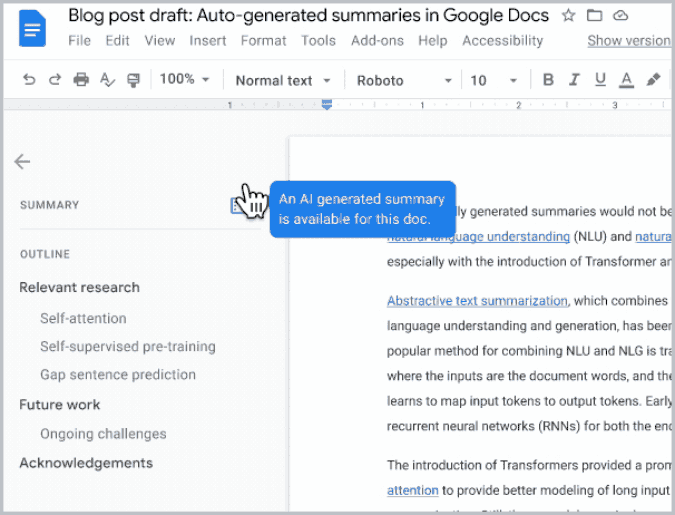Click the Undo icon
675x515 pixels.
coord(29,80)
